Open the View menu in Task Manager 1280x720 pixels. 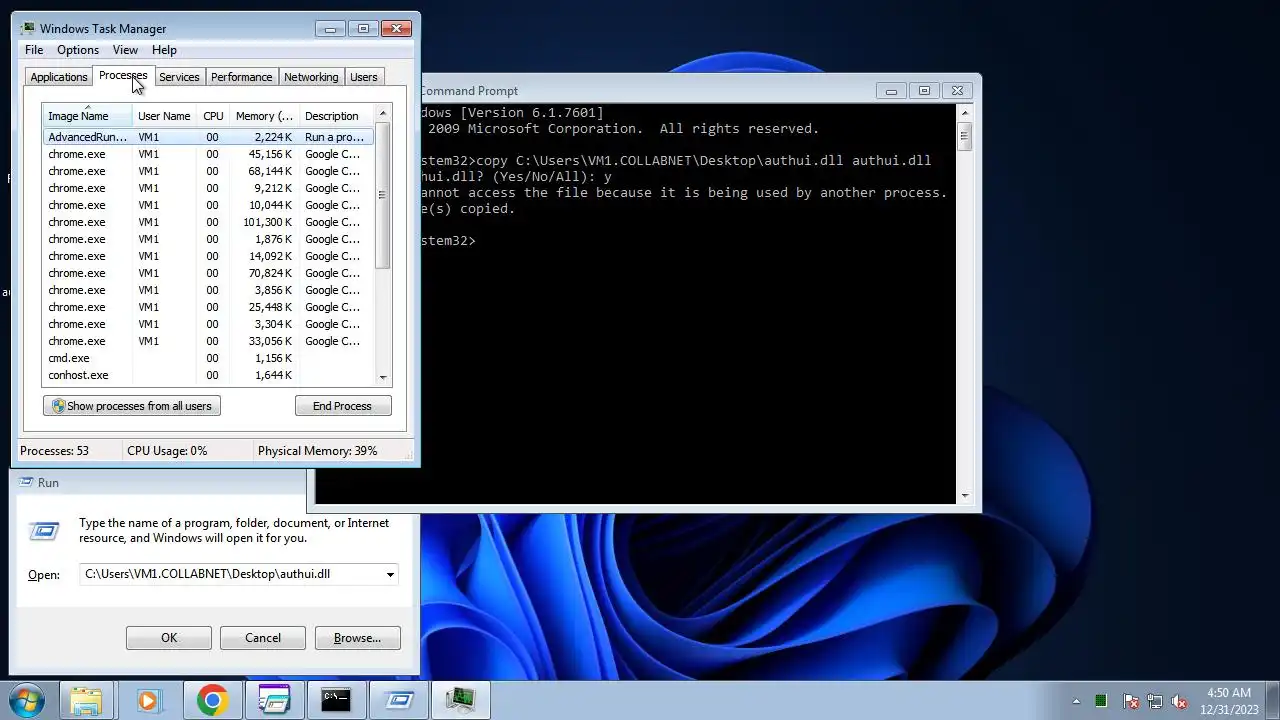click(x=125, y=50)
